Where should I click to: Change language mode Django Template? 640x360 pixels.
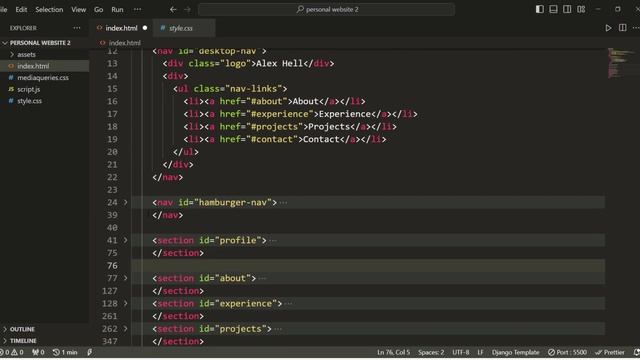pyautogui.click(x=516, y=352)
